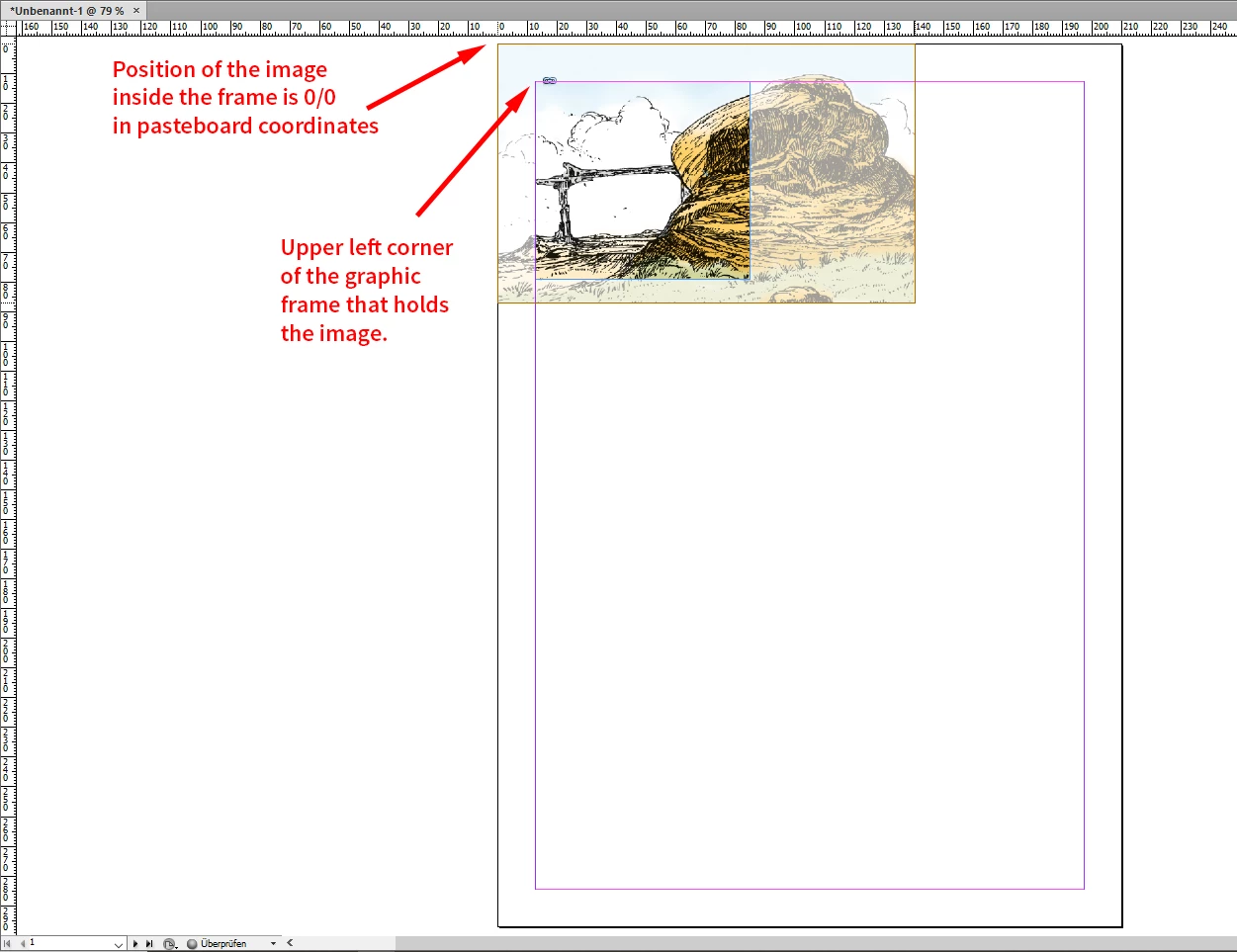1237x952 pixels.
Task: Click the page number field
Action: point(68,943)
